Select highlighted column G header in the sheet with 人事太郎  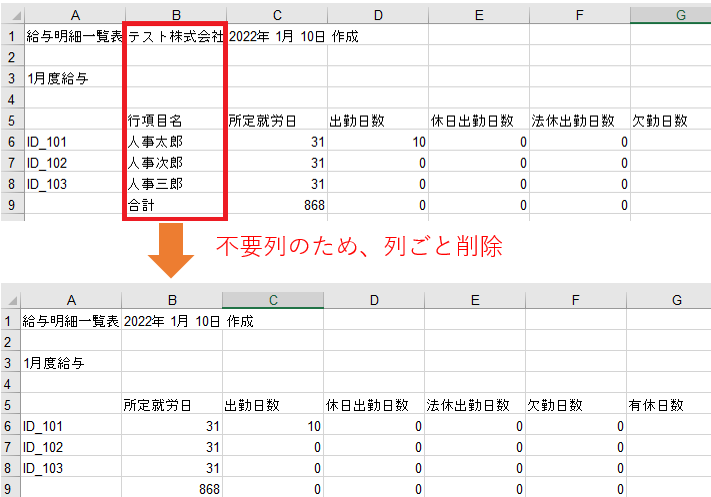[x=671, y=15]
